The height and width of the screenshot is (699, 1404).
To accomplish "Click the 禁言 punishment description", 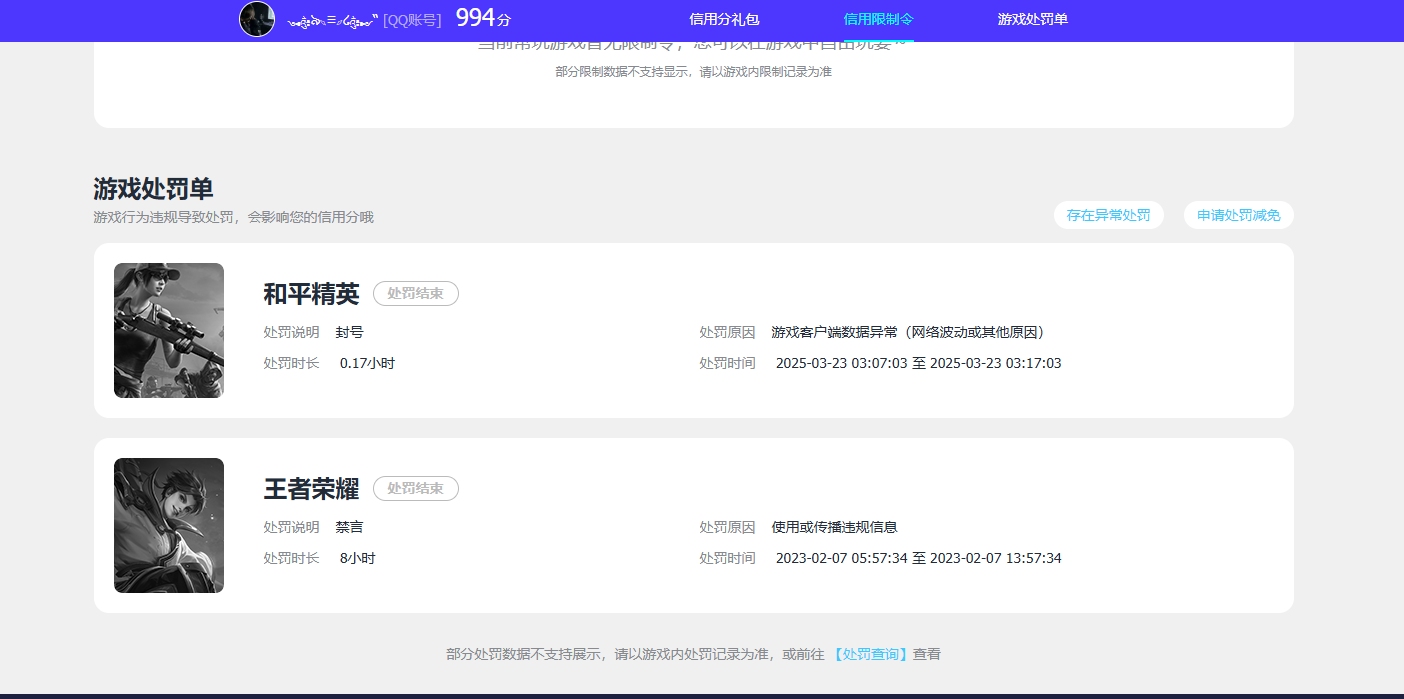I will click(350, 527).
